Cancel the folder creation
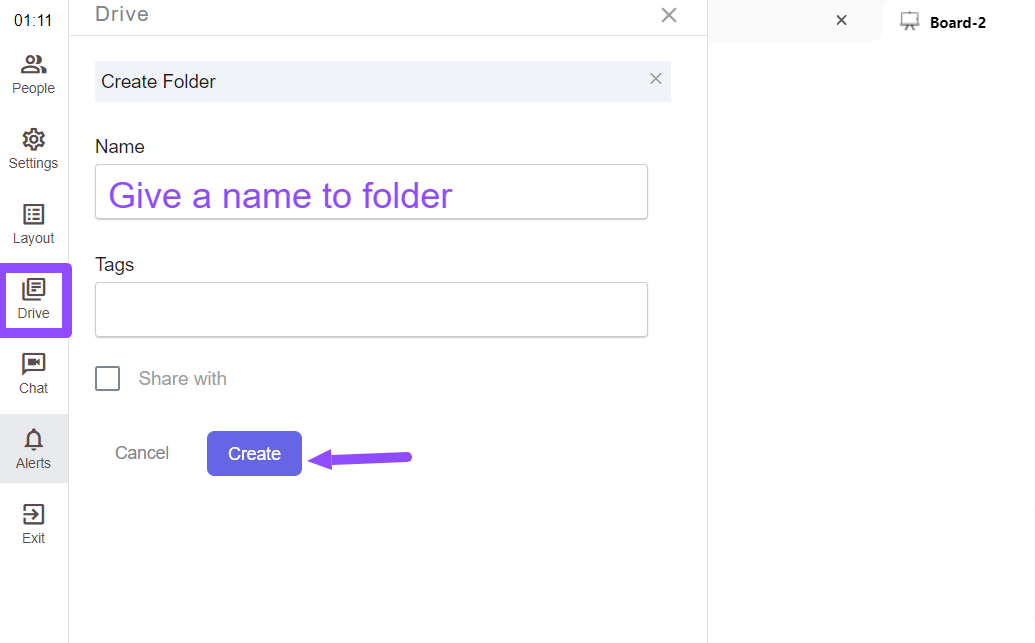This screenshot has width=1035, height=643. tap(142, 454)
